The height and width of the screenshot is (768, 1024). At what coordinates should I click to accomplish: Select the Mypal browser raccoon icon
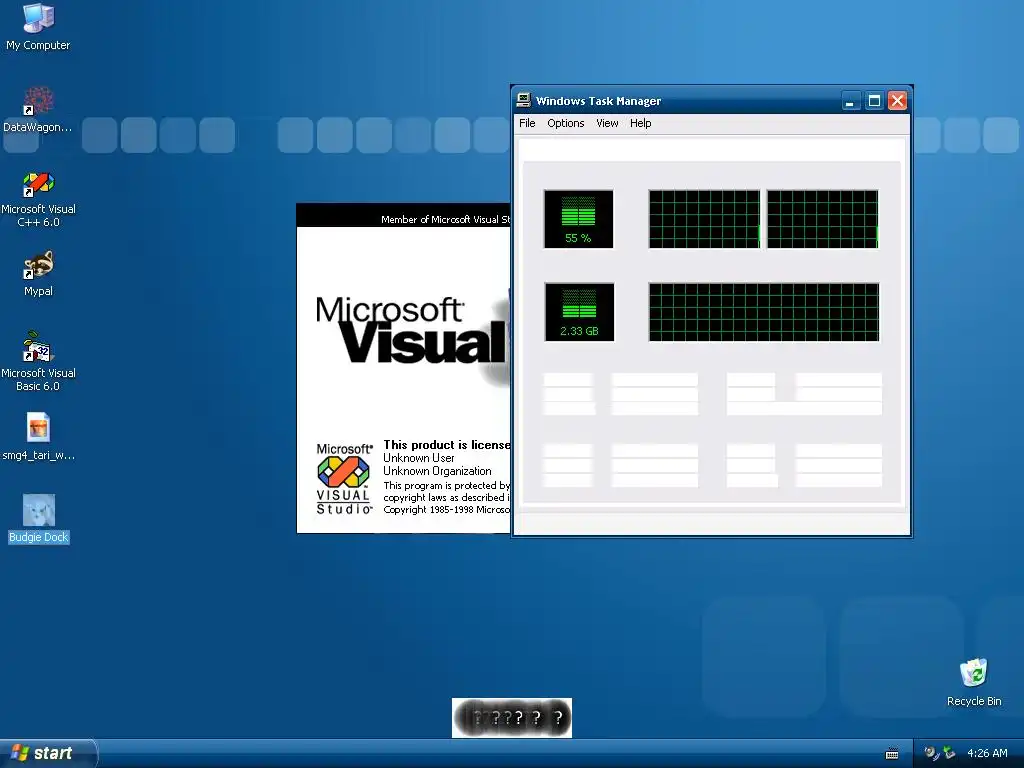(38, 273)
